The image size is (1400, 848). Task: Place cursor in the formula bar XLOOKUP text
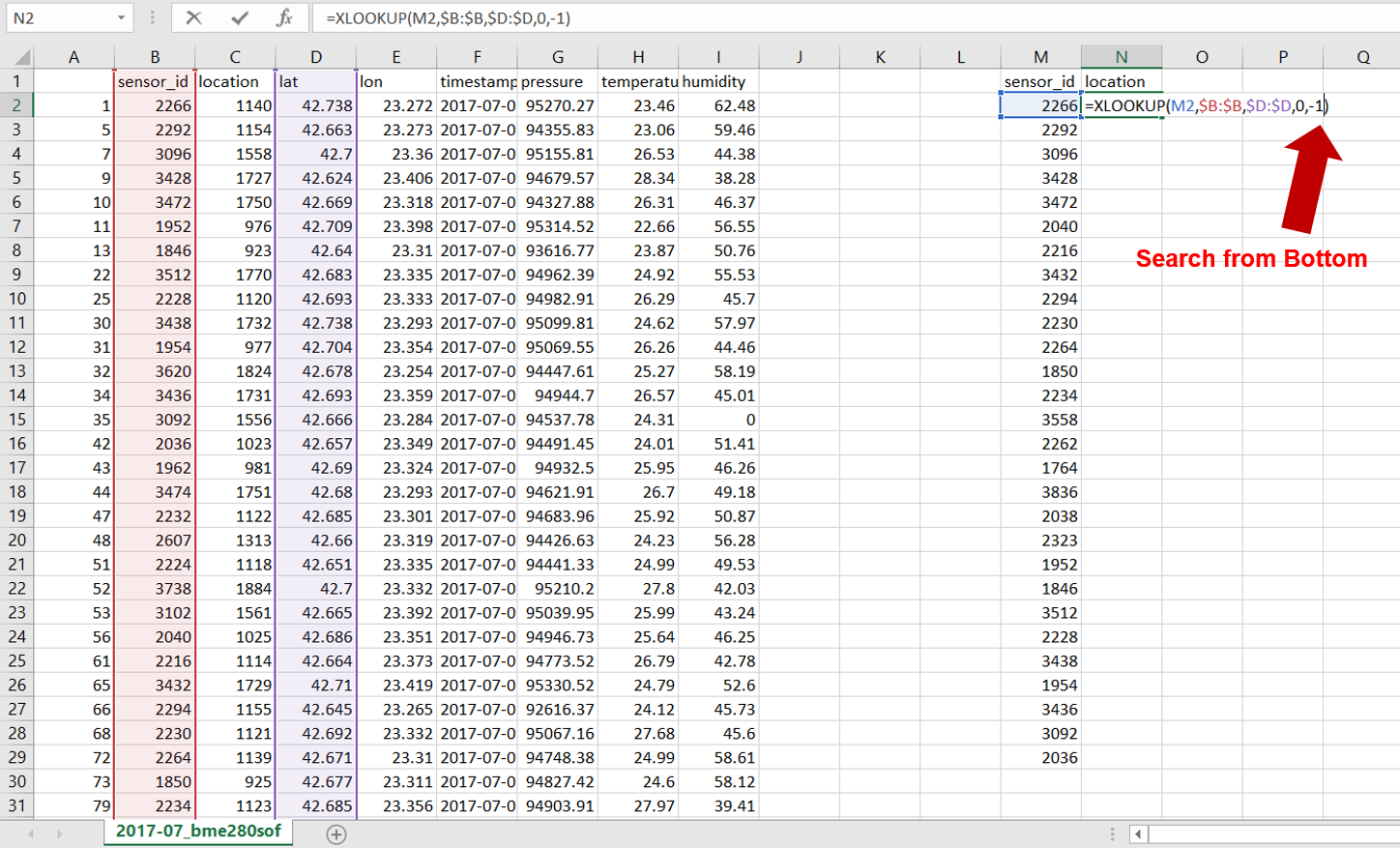tap(448, 17)
